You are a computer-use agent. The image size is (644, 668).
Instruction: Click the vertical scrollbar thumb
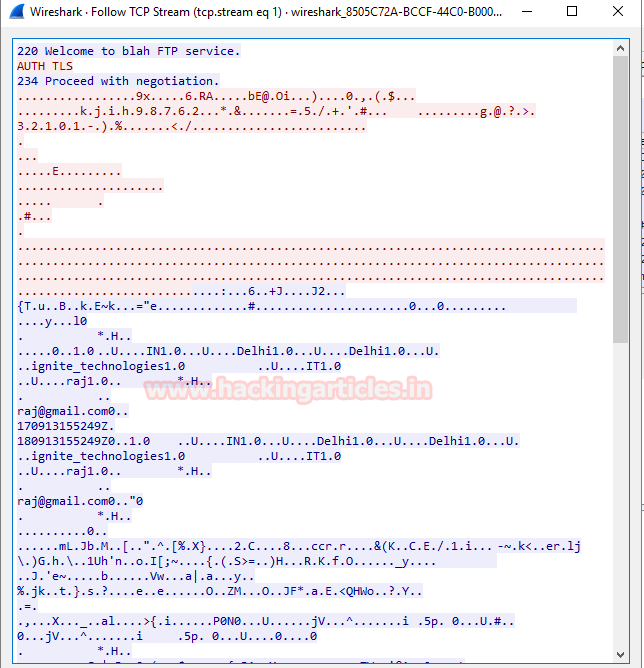pyautogui.click(x=621, y=199)
